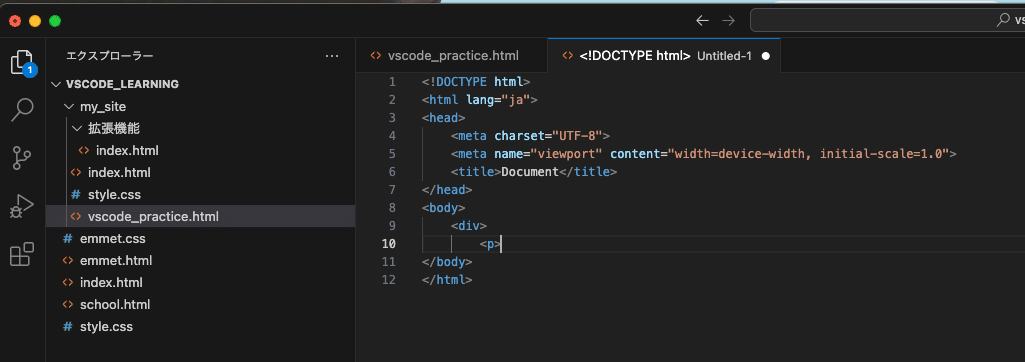Go back with the left arrow
Image resolution: width=1025 pixels, height=362 pixels.
pyautogui.click(x=703, y=21)
